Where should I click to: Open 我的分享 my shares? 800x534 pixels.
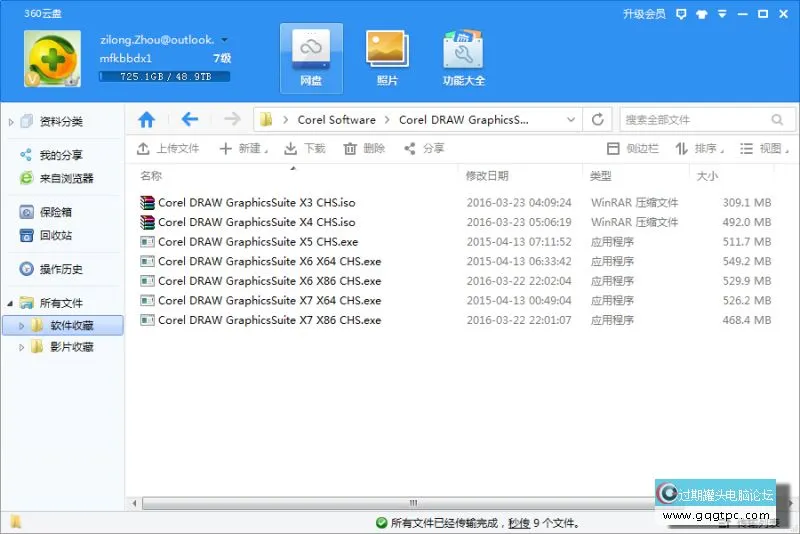(61, 155)
